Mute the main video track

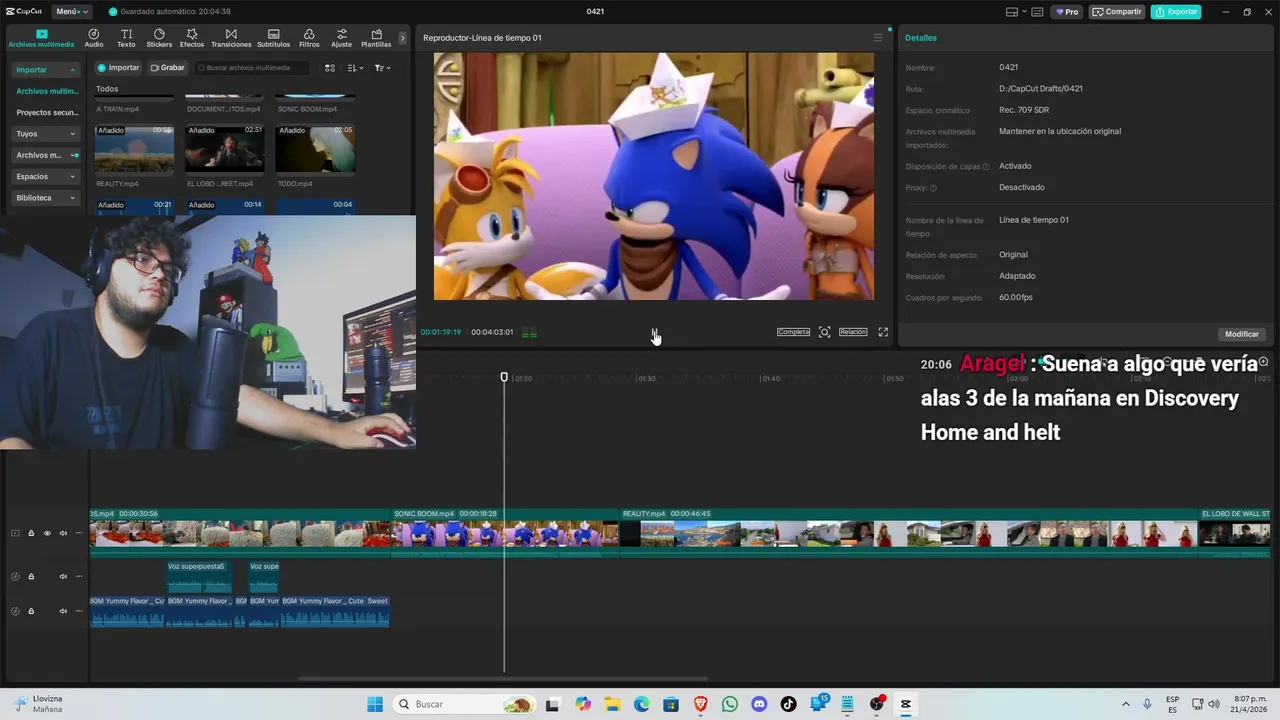click(63, 533)
